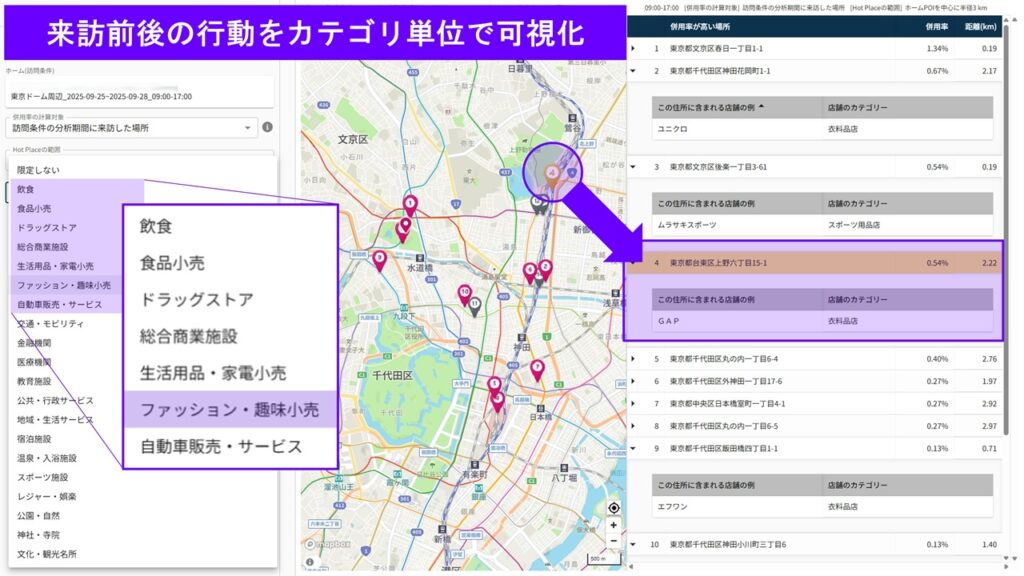Select 限定しない in the Hot Place list
The width and height of the screenshot is (1024, 576).
[x=40, y=170]
